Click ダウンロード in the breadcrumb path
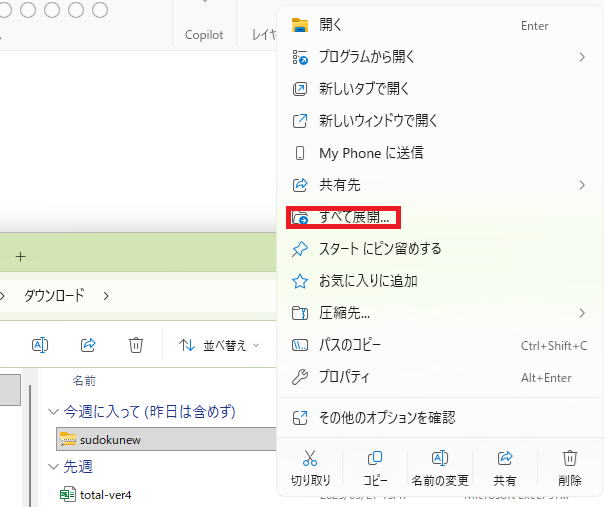 pyautogui.click(x=54, y=295)
